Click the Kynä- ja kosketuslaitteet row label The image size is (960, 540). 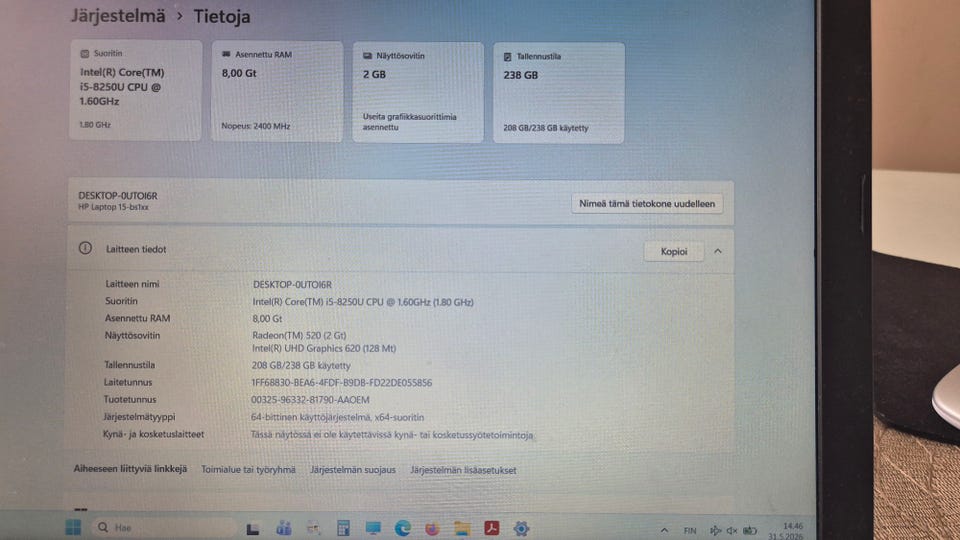pos(154,434)
